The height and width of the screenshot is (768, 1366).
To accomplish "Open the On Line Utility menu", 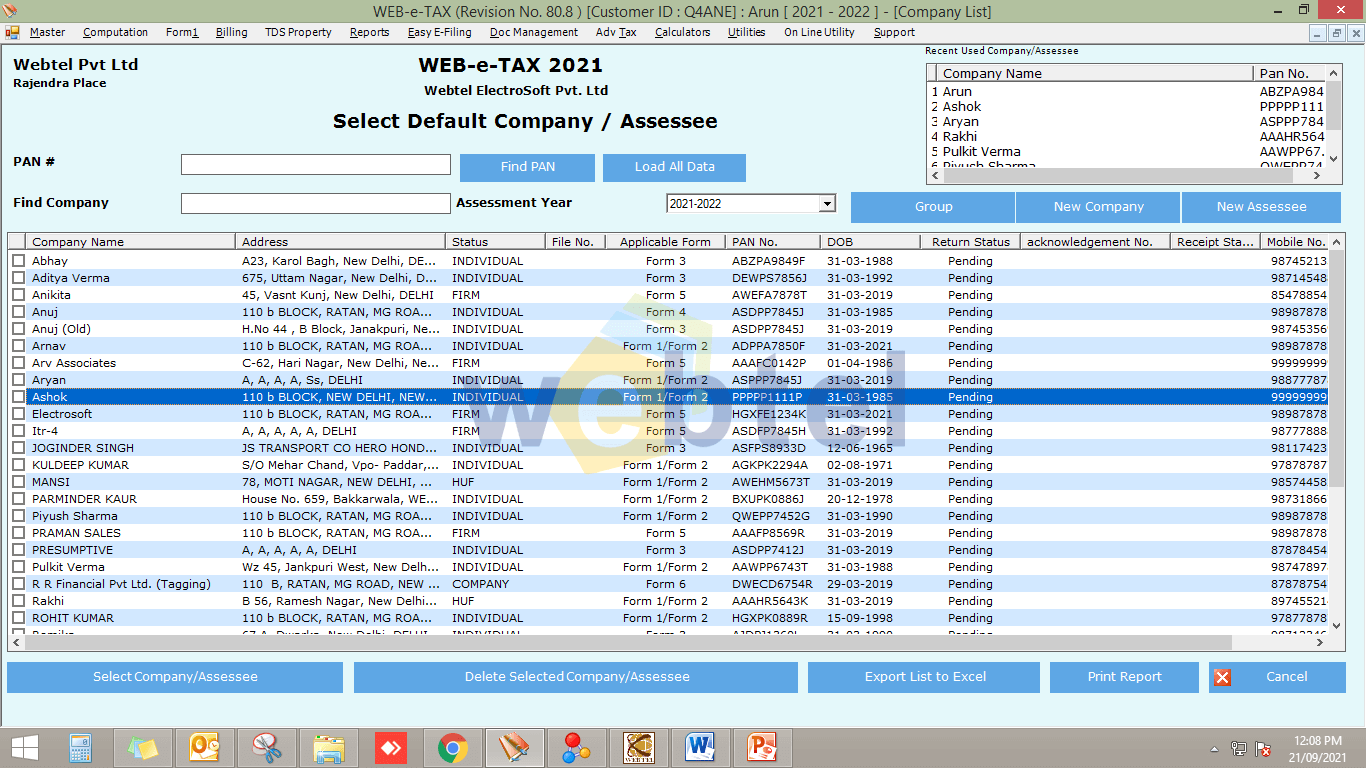I will tap(819, 32).
